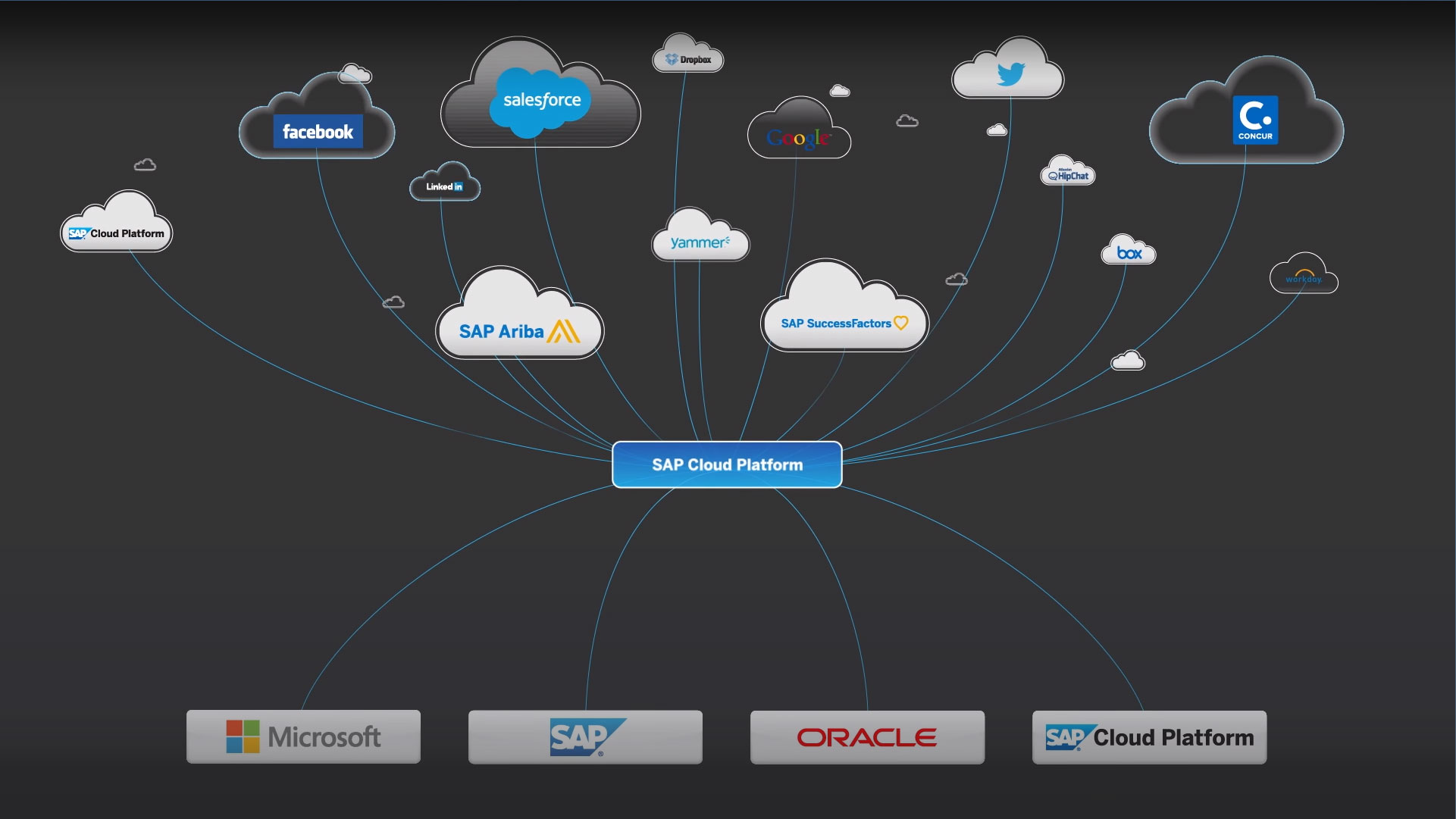
Task: Open the SAP SuccessFactors cloud
Action: pyautogui.click(x=844, y=323)
